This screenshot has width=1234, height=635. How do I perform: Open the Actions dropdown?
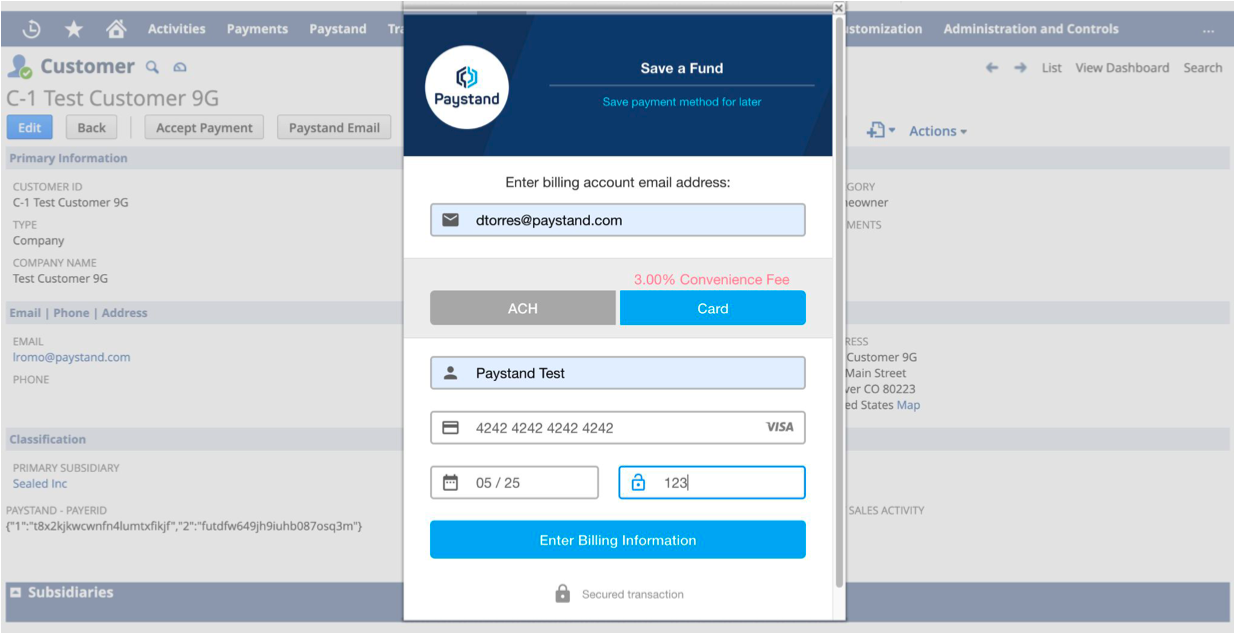938,131
